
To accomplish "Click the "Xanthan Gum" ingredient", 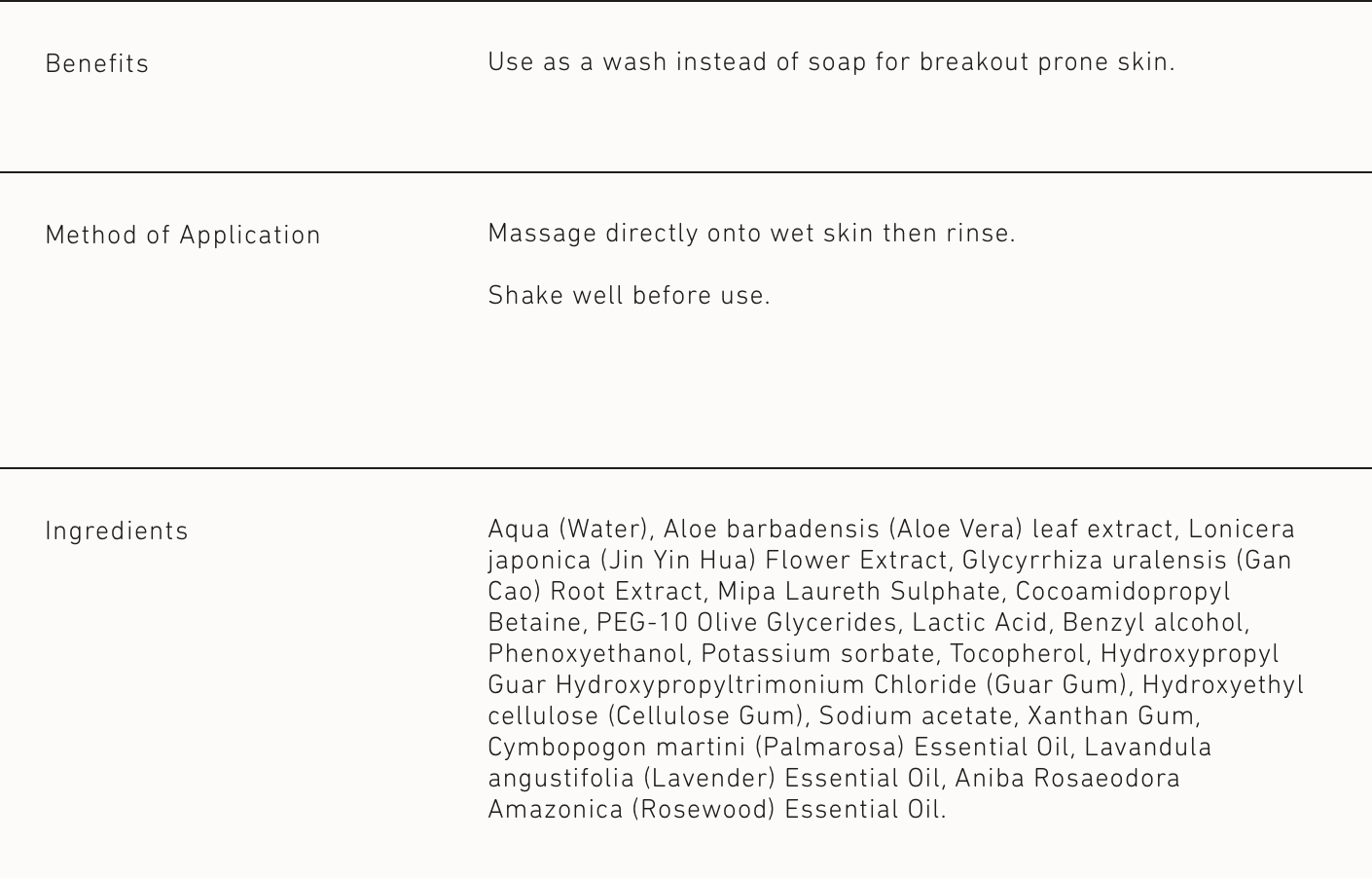I will 1111,716.
